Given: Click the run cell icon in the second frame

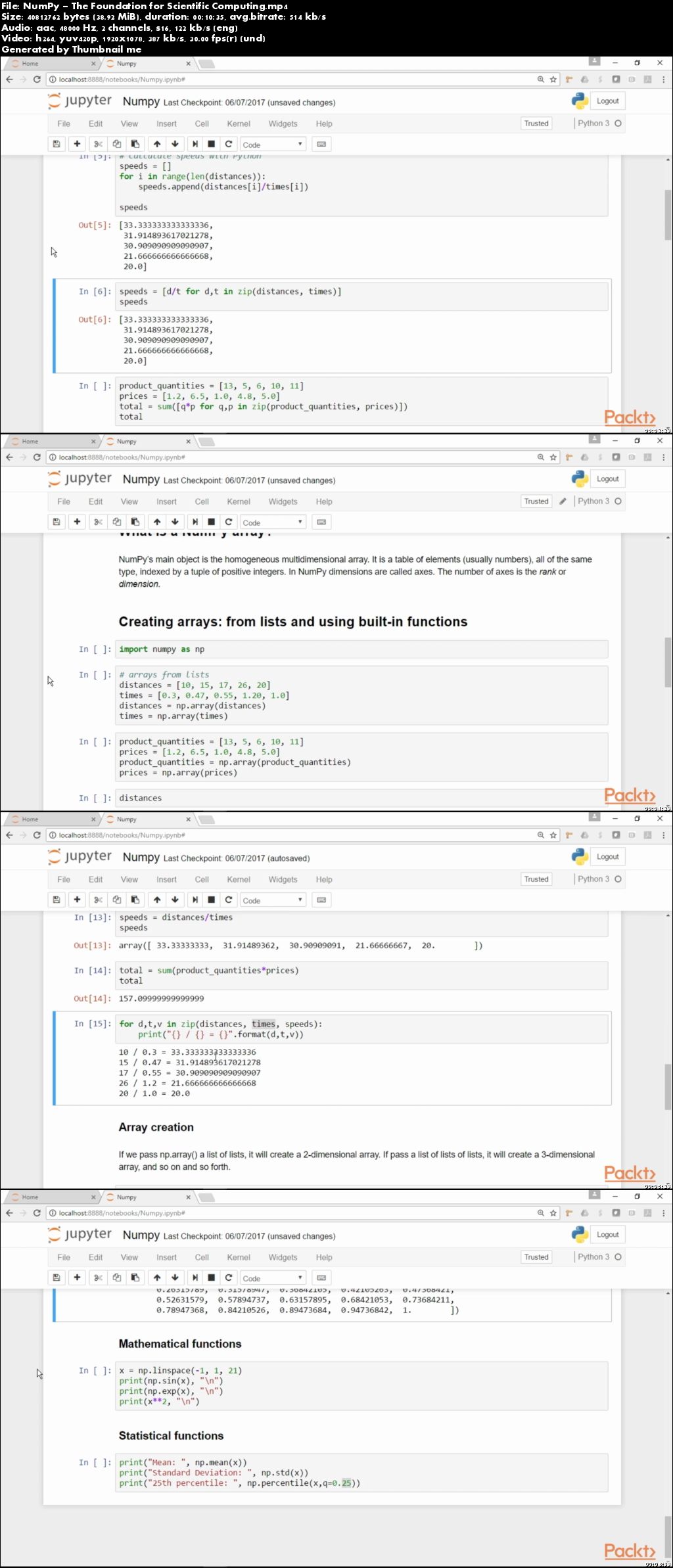Looking at the screenshot, I should point(195,522).
